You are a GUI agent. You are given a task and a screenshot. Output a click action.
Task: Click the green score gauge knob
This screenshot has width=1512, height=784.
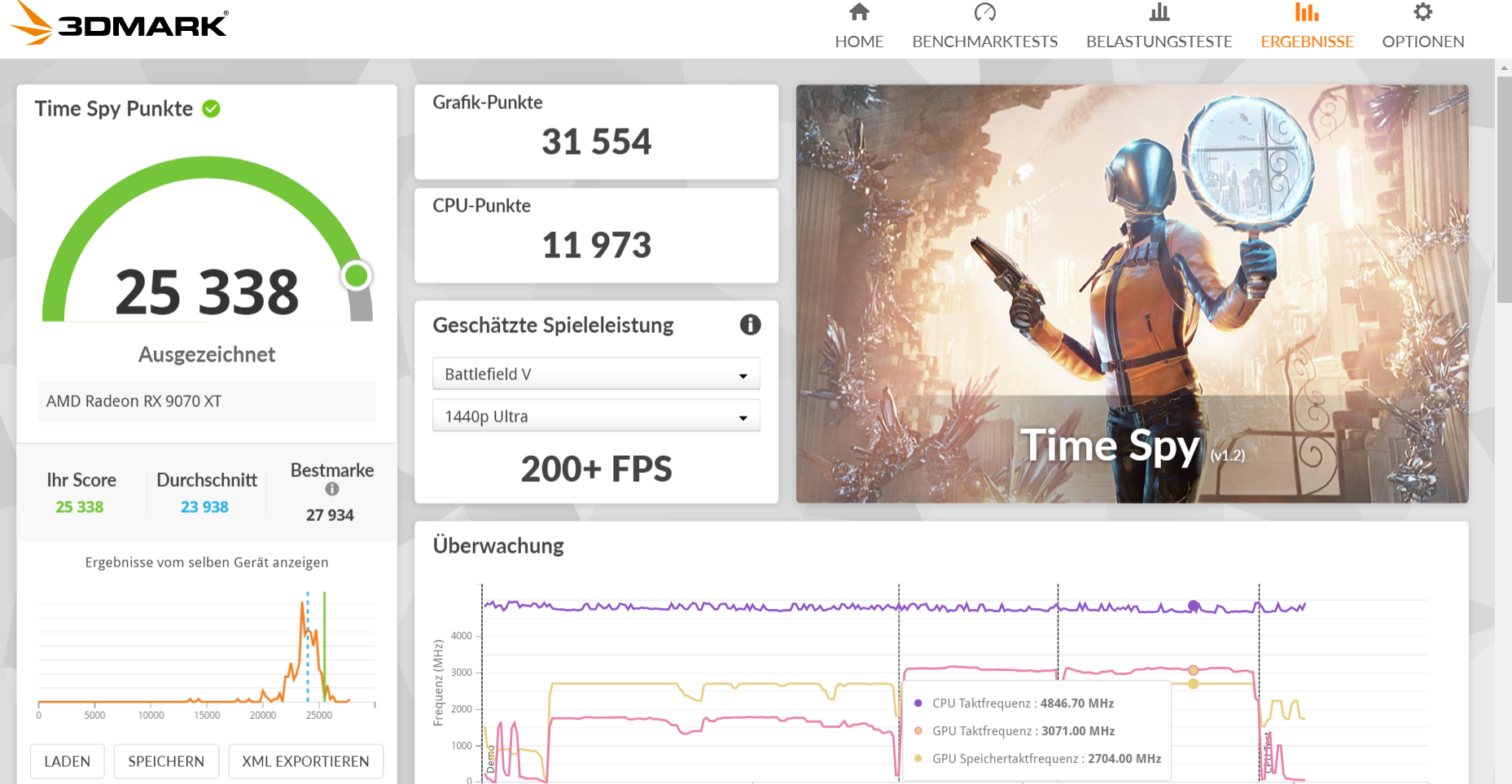pos(356,276)
